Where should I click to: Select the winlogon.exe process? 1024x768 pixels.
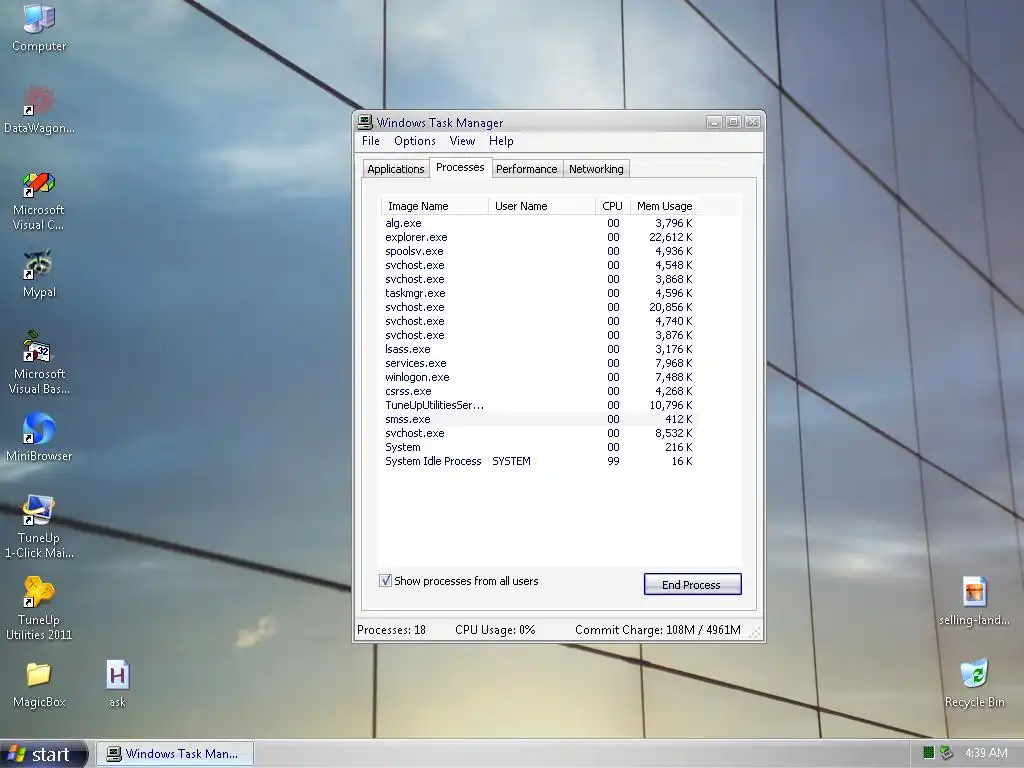539,377
